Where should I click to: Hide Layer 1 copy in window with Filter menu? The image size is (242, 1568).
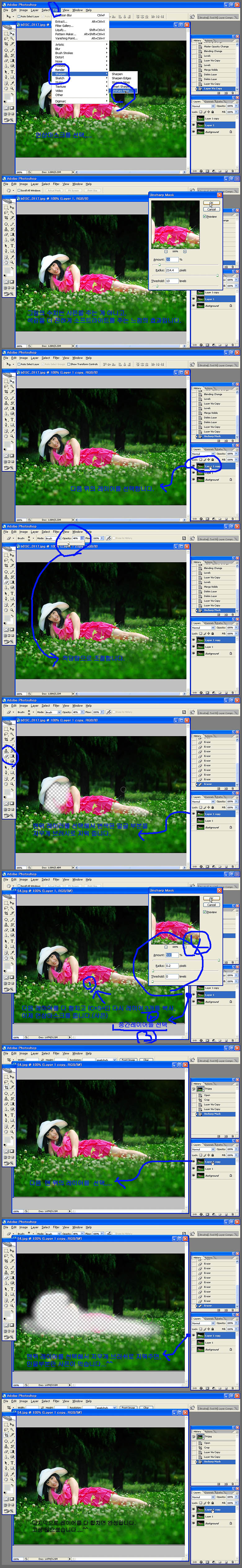point(193,119)
